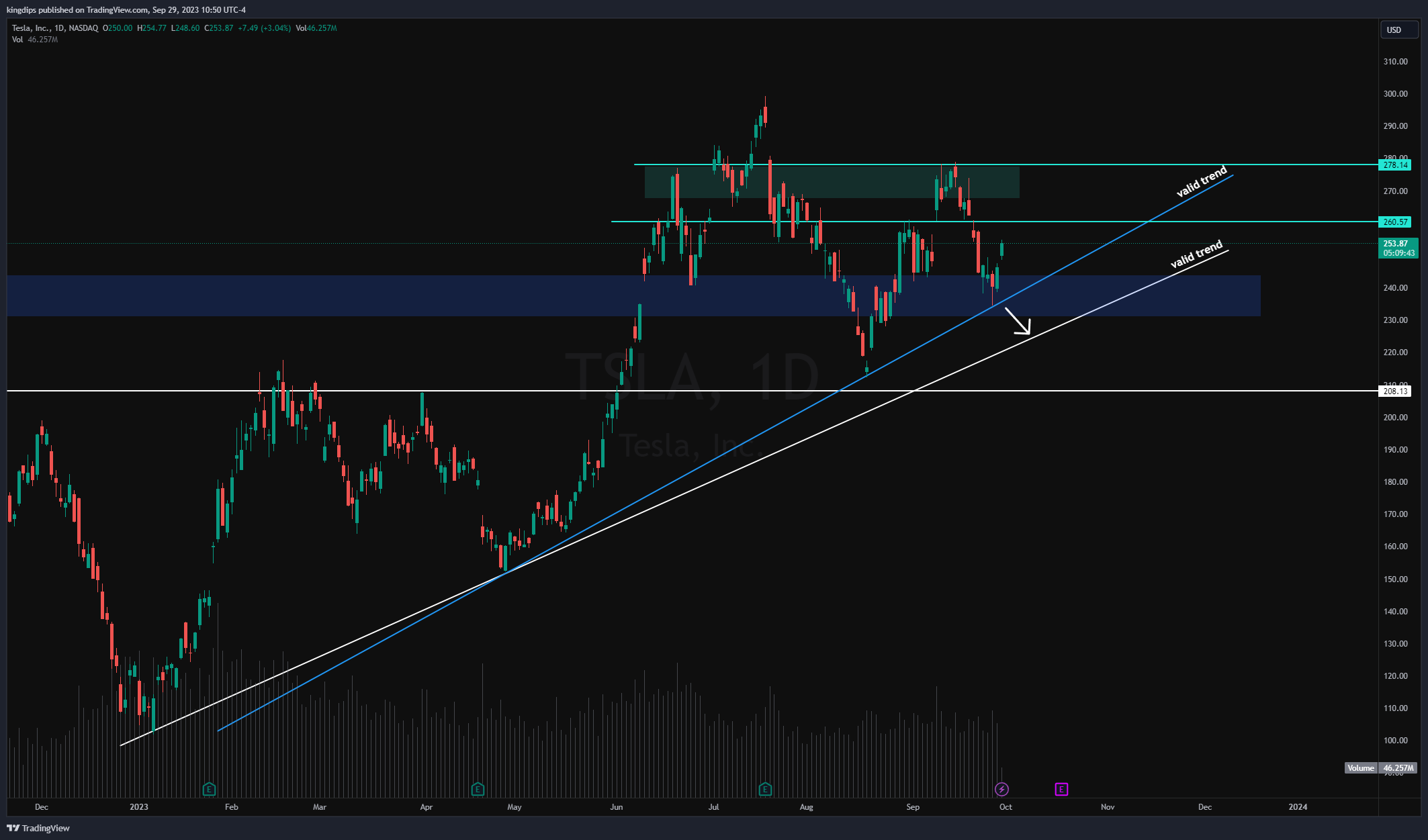Click the purple lightning event marker before Oct
The height and width of the screenshot is (840, 1428).
coord(1001,789)
